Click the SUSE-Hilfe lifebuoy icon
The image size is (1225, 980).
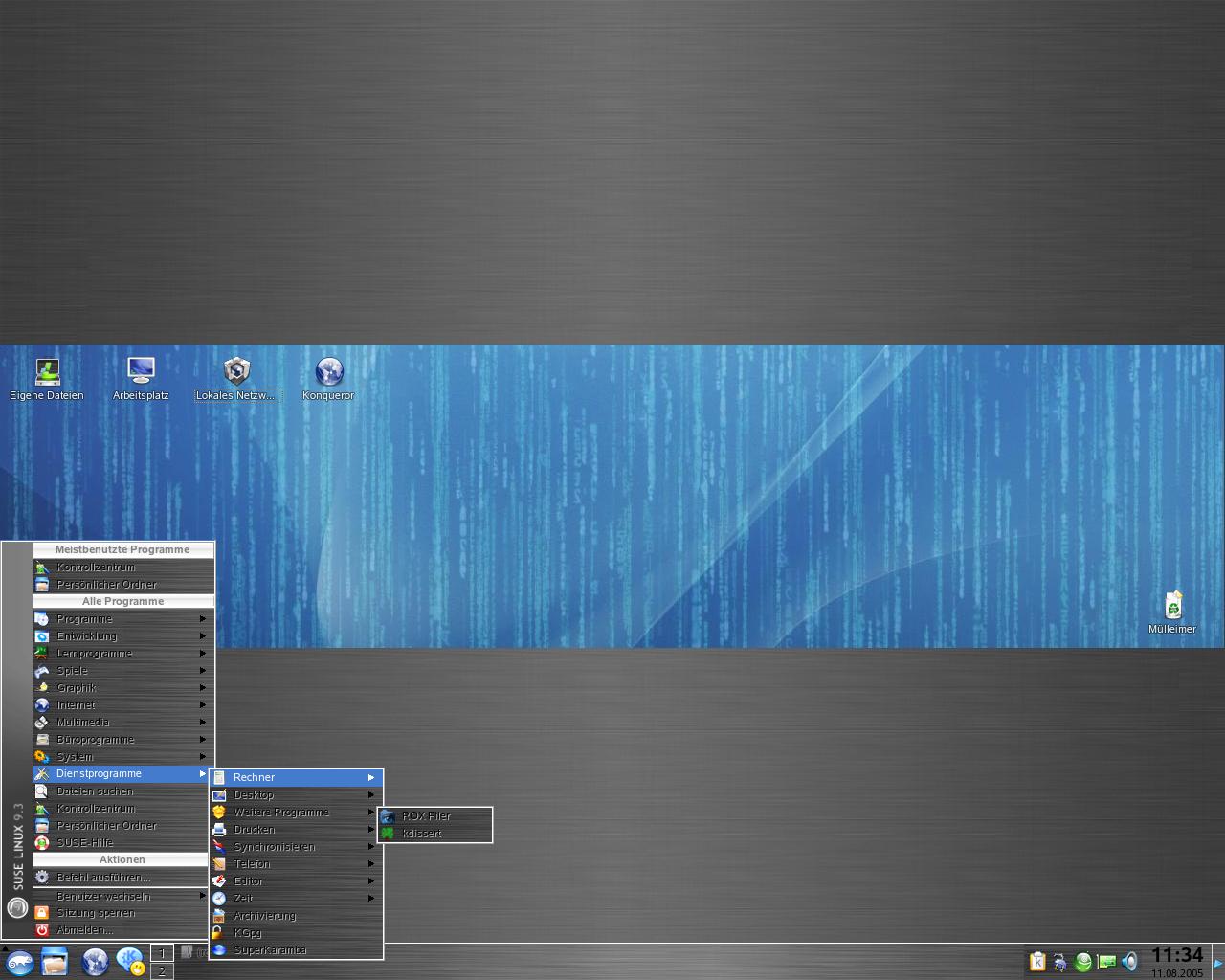click(x=42, y=843)
